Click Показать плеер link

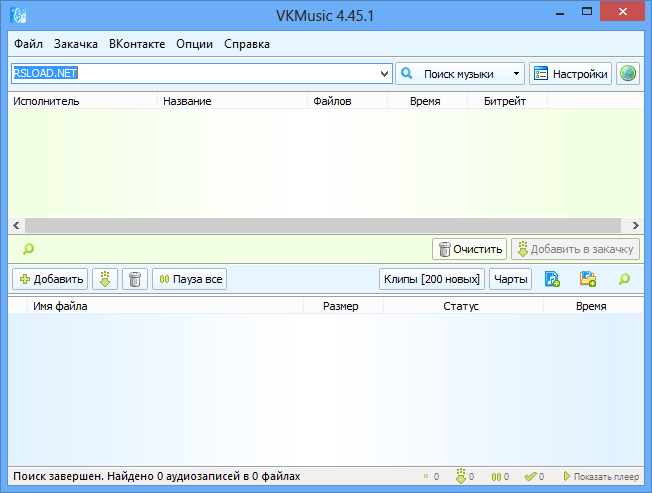(x=602, y=476)
